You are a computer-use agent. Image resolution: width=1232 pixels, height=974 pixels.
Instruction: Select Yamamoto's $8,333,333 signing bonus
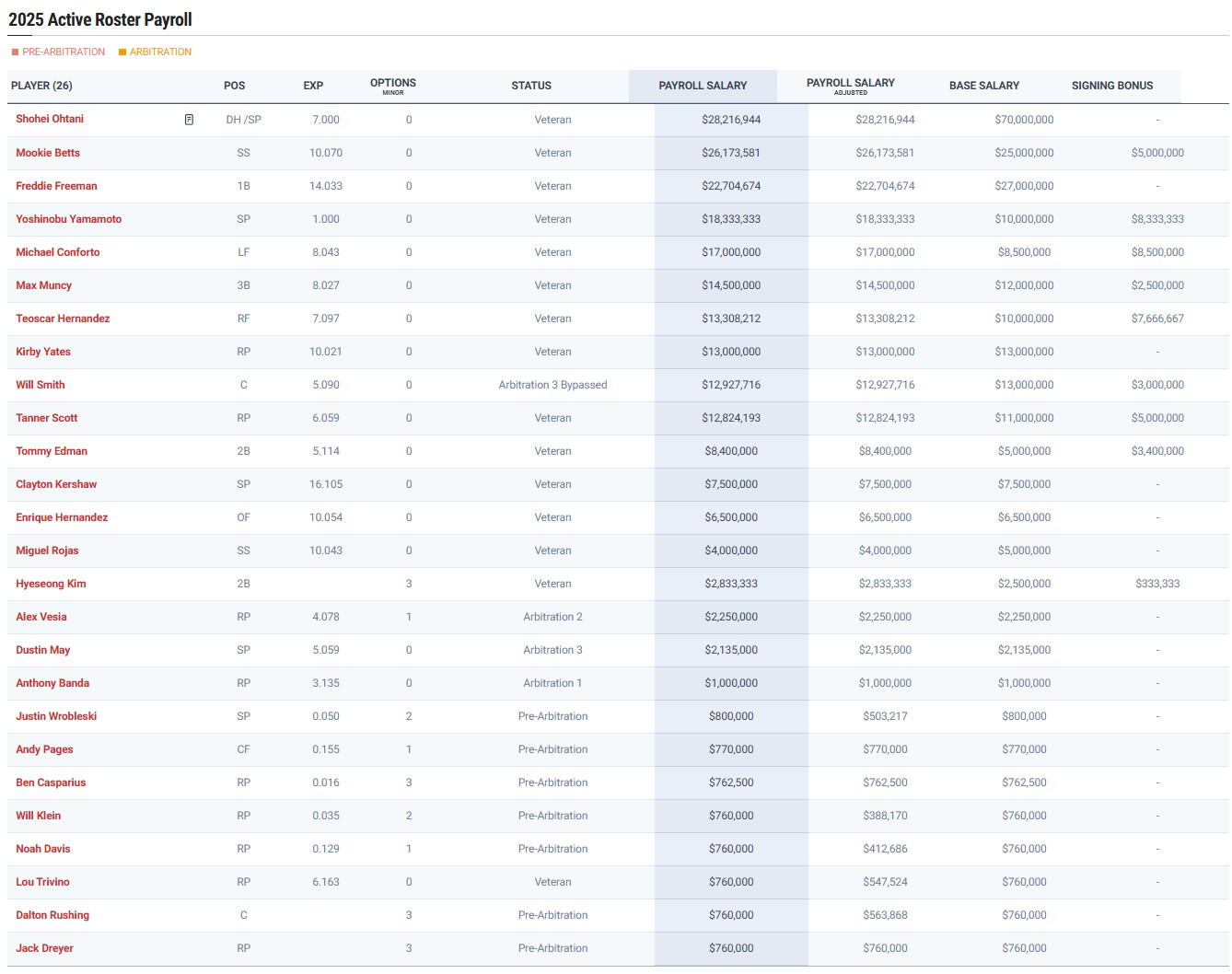tap(1157, 219)
